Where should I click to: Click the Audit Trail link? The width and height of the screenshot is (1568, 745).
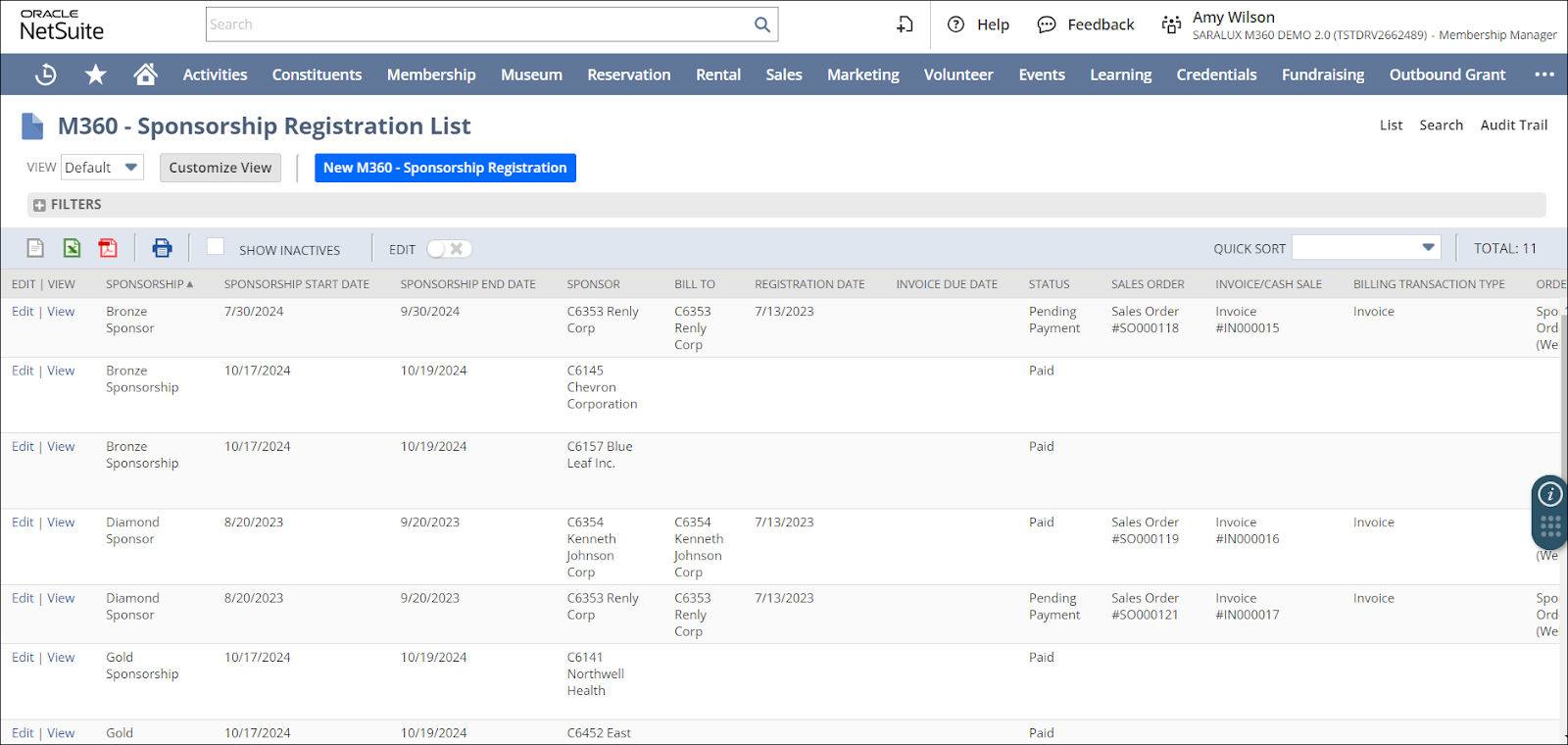coord(1513,125)
